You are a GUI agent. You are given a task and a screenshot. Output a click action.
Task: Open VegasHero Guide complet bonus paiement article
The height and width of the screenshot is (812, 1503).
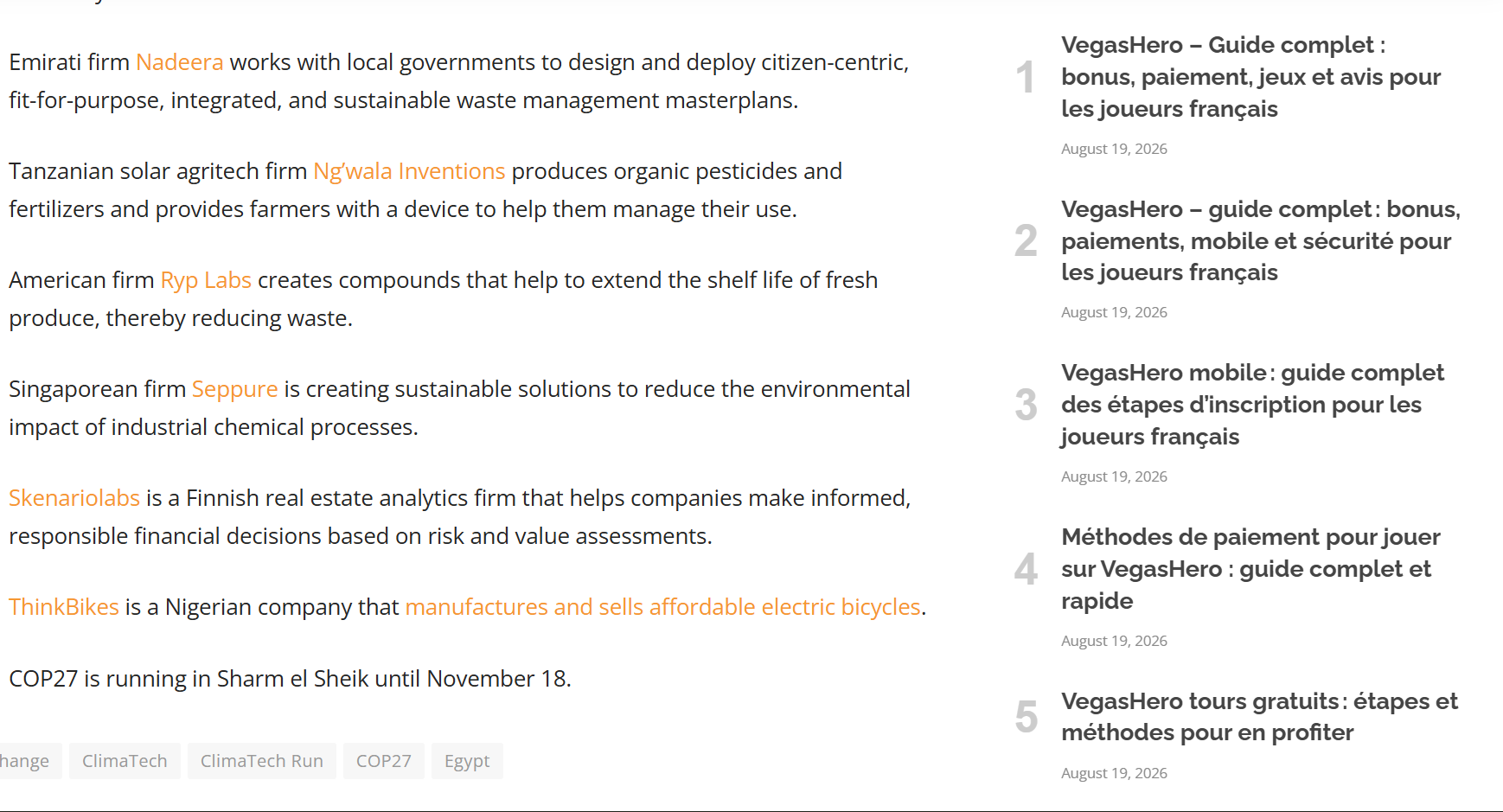pos(1251,77)
